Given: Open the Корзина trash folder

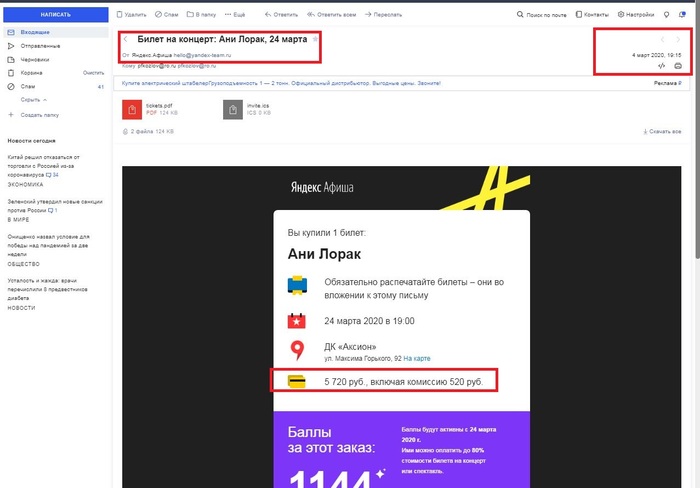Looking at the screenshot, I should coord(31,73).
